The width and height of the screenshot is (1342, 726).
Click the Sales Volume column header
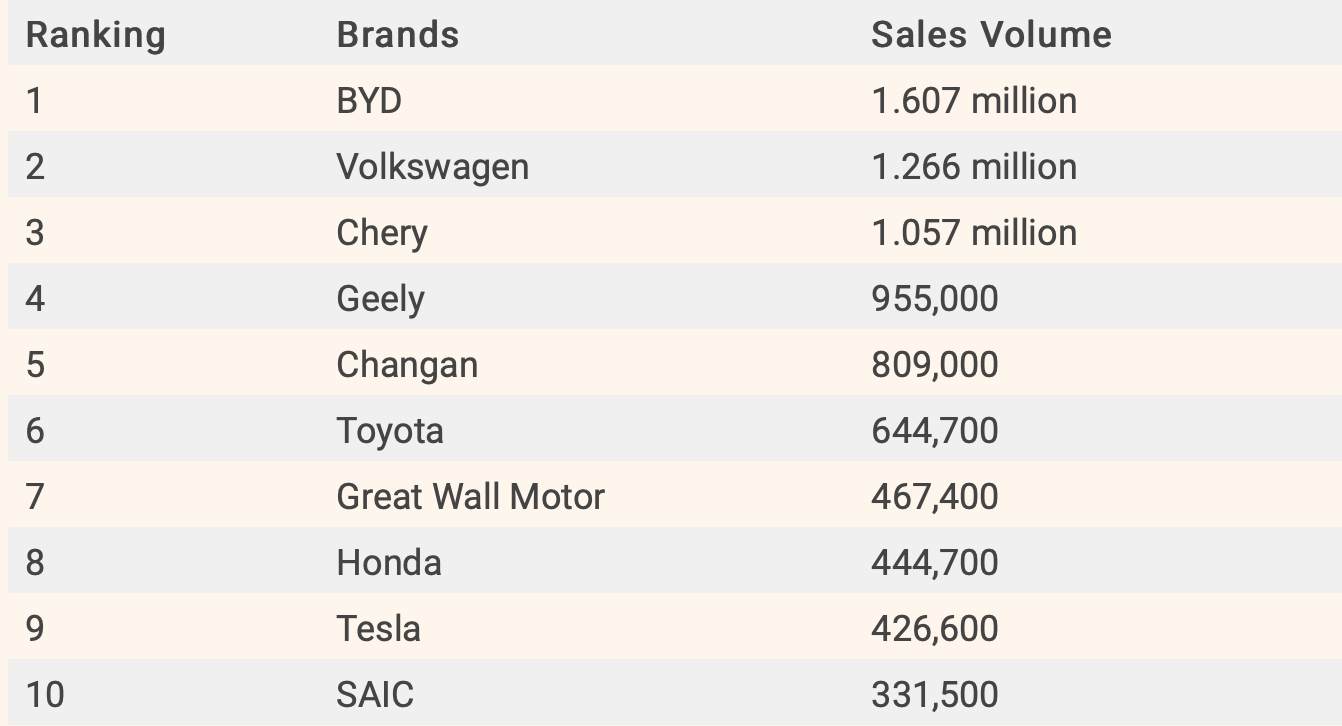pyautogui.click(x=990, y=35)
